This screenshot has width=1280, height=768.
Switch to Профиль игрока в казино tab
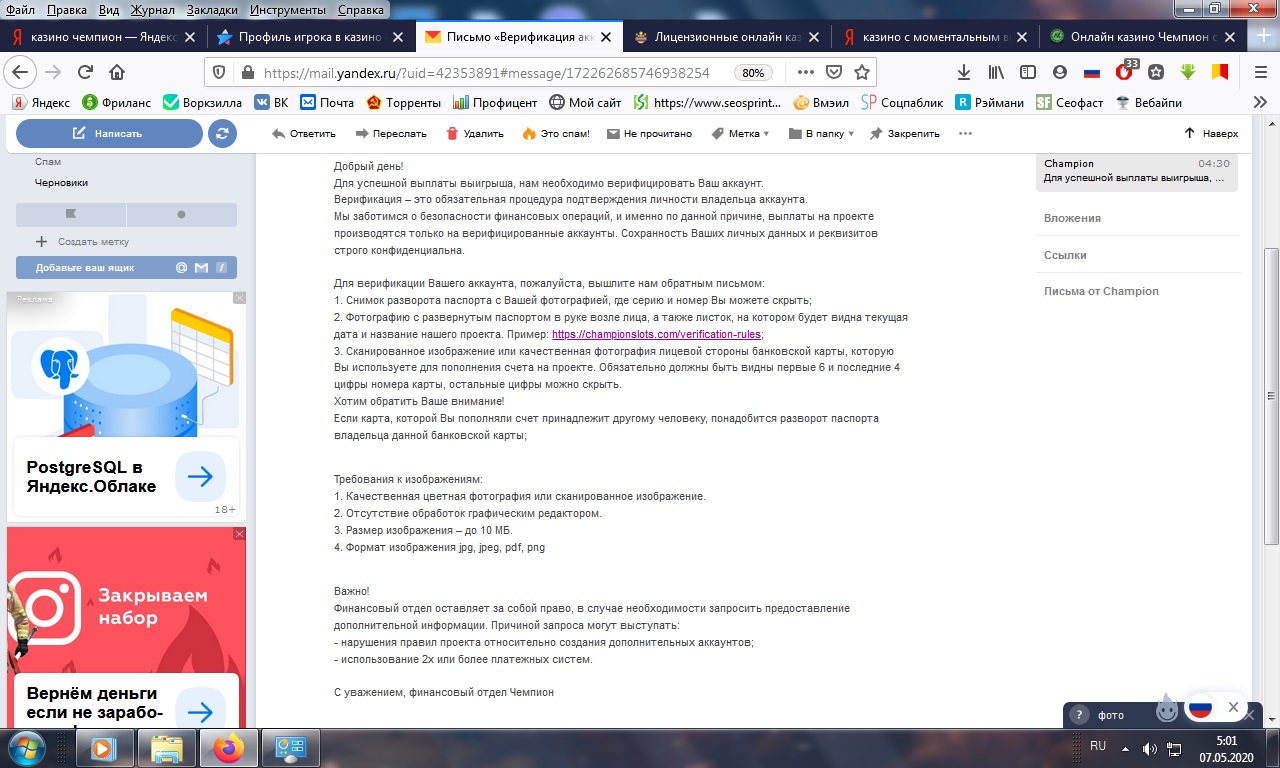310,37
